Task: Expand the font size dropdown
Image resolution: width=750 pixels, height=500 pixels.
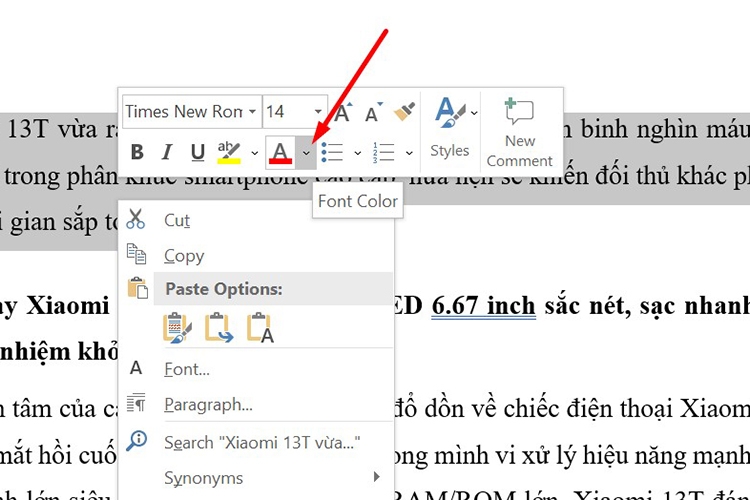Action: (318, 112)
